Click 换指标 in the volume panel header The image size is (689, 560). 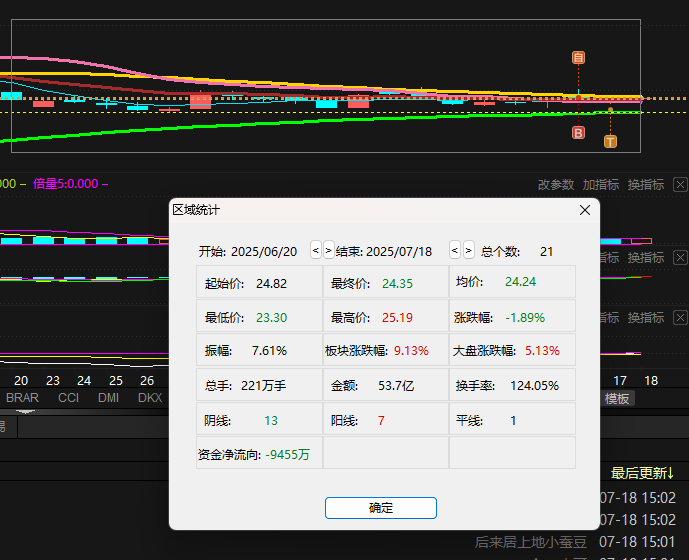coord(645,185)
